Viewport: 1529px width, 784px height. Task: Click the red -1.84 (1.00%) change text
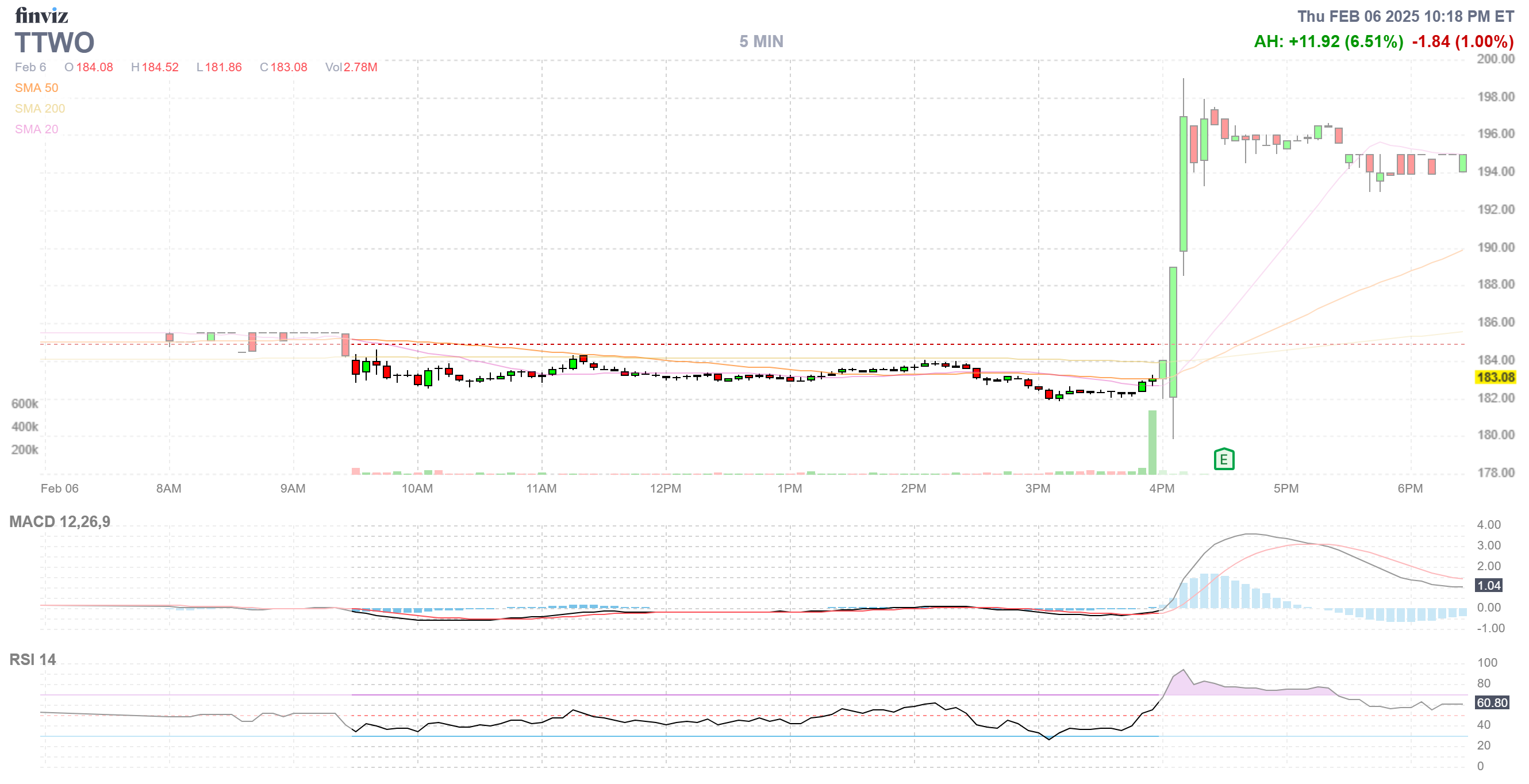point(1462,41)
